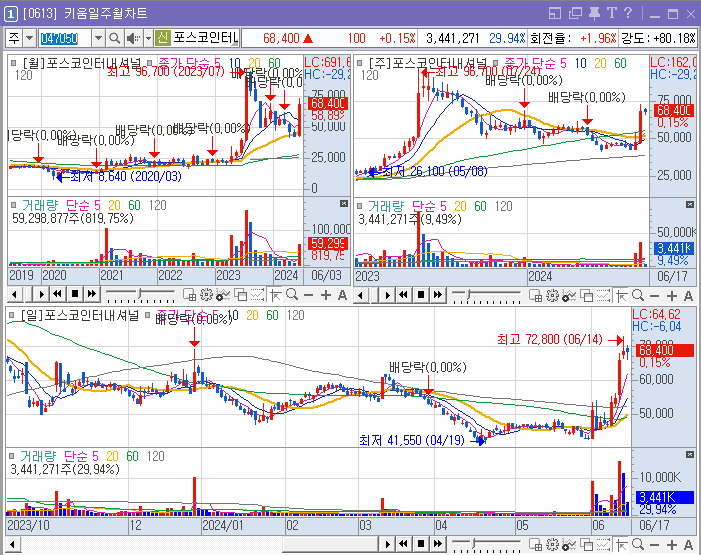Expand the dropdown beside the speaker icon
The height and width of the screenshot is (555, 701).
(148, 38)
